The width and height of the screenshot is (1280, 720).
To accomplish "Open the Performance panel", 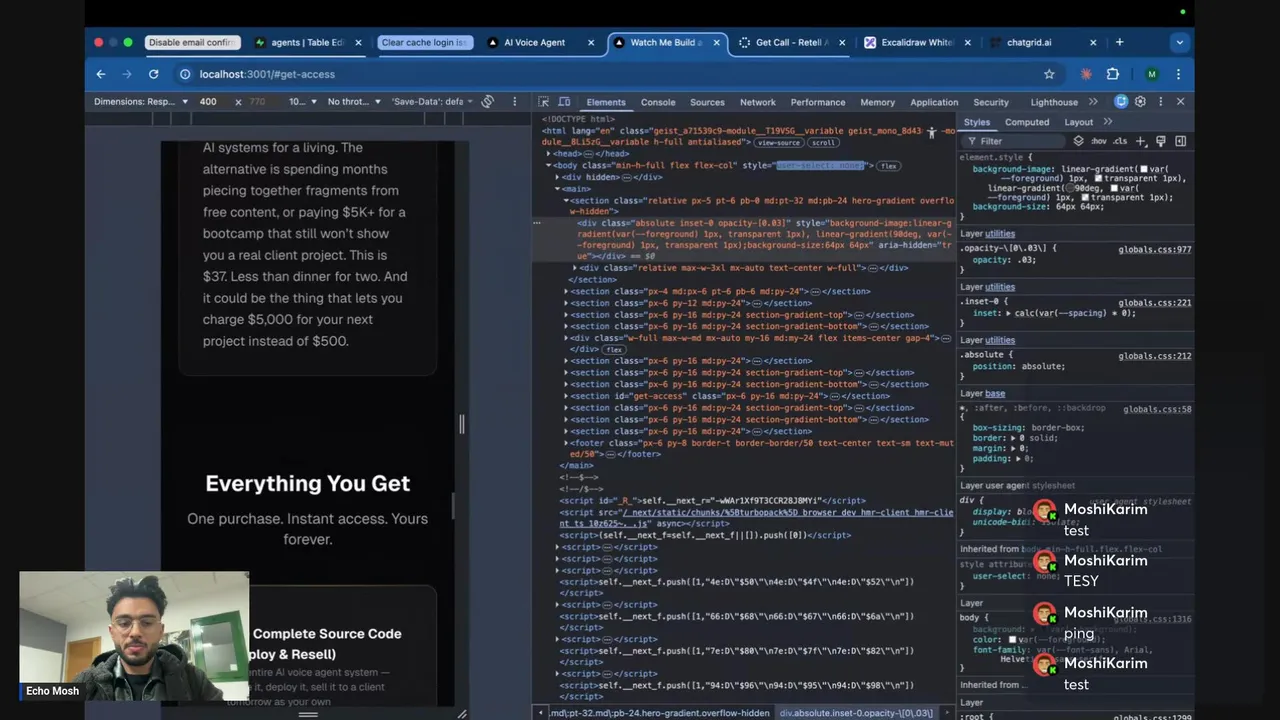I will [818, 102].
